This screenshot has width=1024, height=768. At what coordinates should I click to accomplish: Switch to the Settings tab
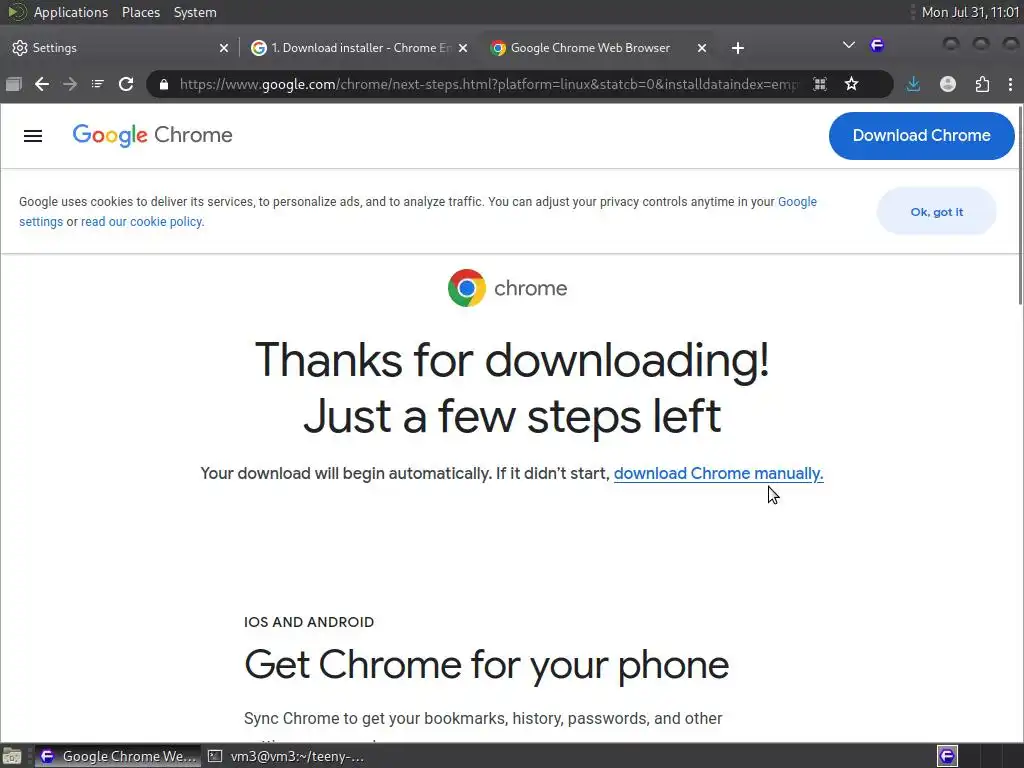coord(118,48)
